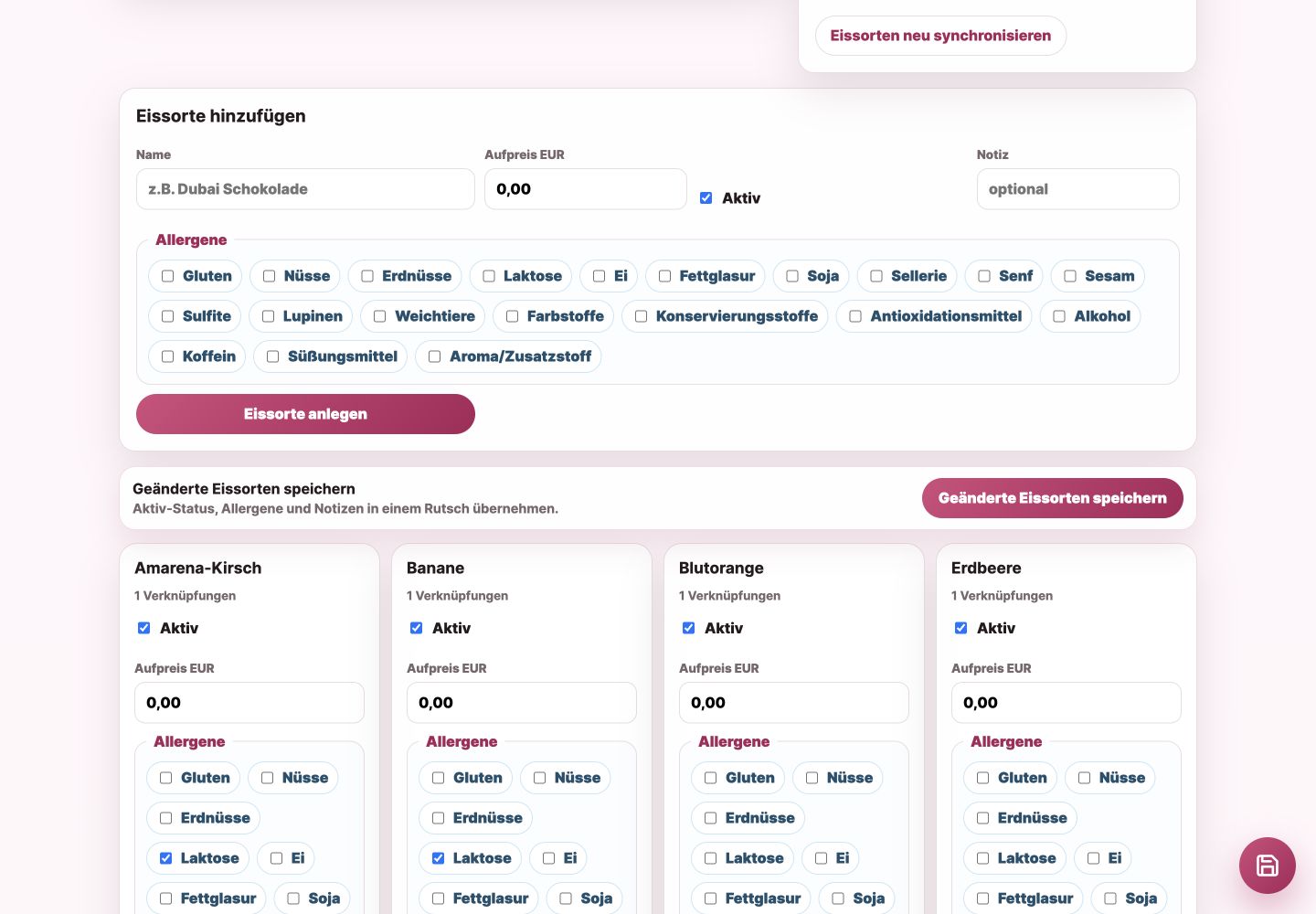Toggle Aktiv for Erdbeere
This screenshot has width=1316, height=914.
[x=960, y=628]
